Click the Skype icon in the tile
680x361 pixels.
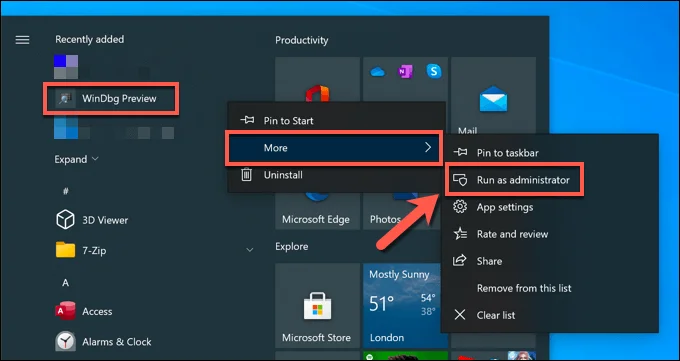(x=433, y=71)
